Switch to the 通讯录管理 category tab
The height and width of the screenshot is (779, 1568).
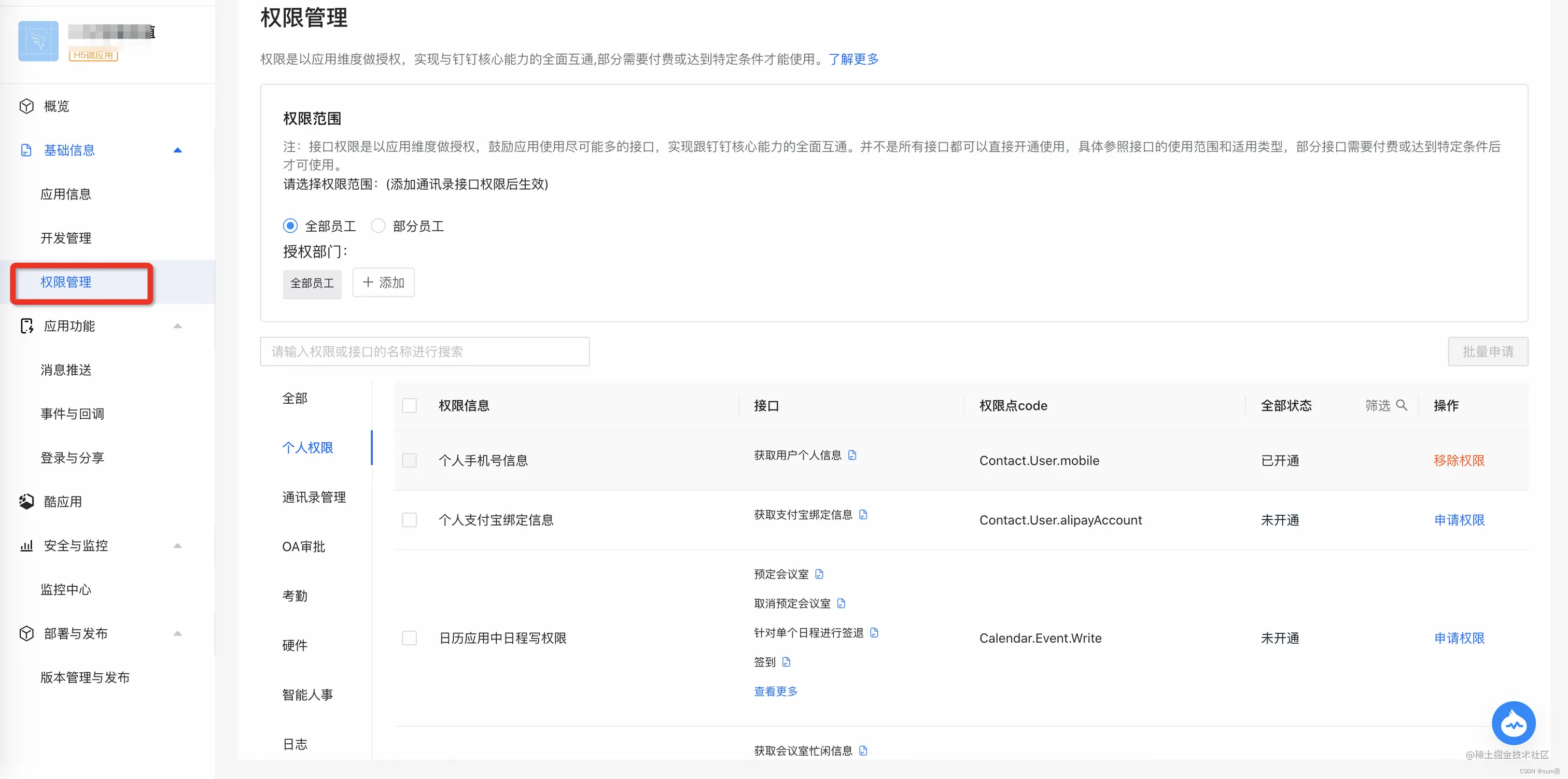pos(314,497)
